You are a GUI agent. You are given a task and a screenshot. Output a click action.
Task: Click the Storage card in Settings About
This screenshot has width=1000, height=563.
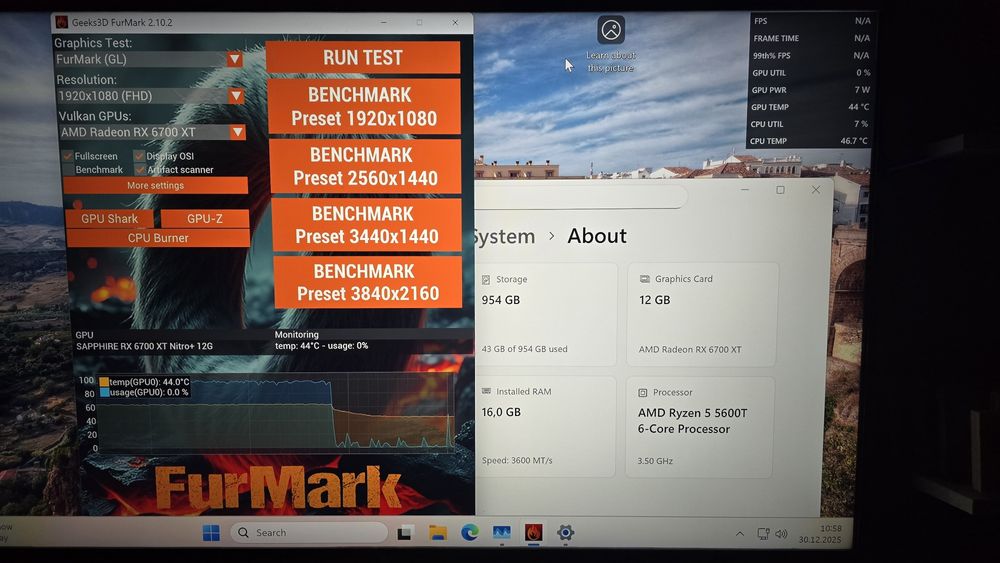[x=547, y=314]
